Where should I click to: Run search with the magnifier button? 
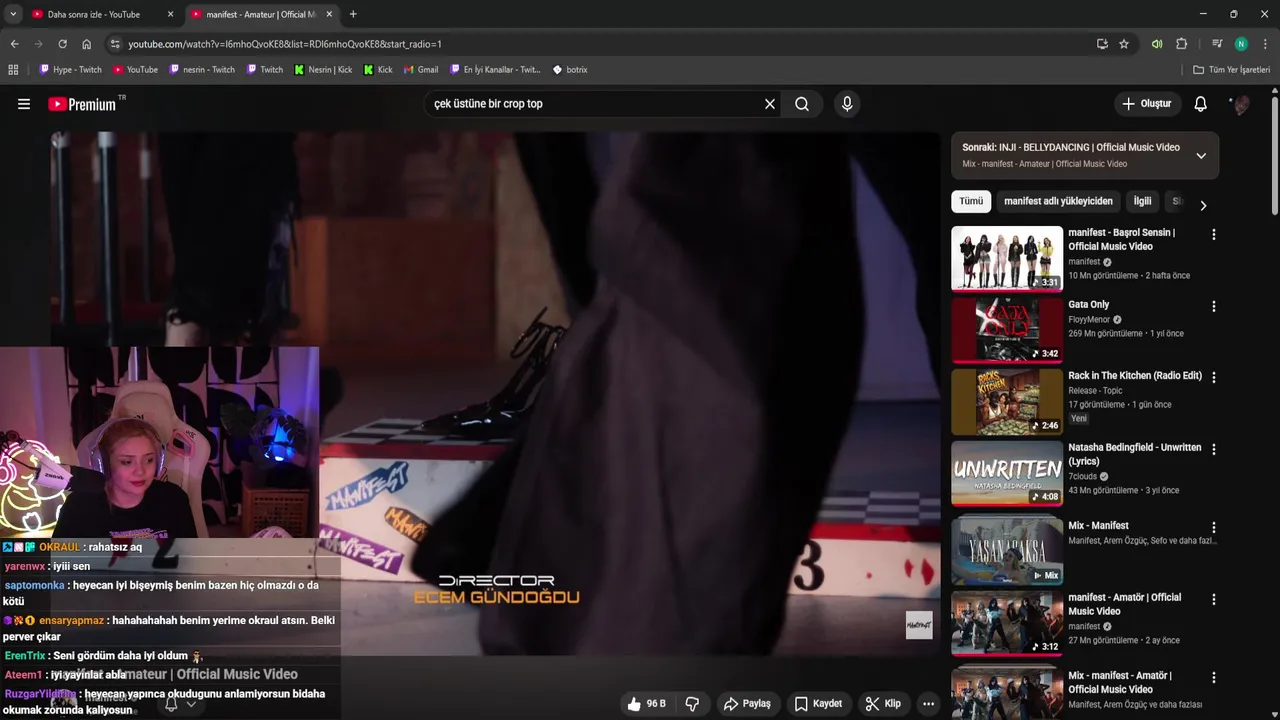[x=802, y=104]
